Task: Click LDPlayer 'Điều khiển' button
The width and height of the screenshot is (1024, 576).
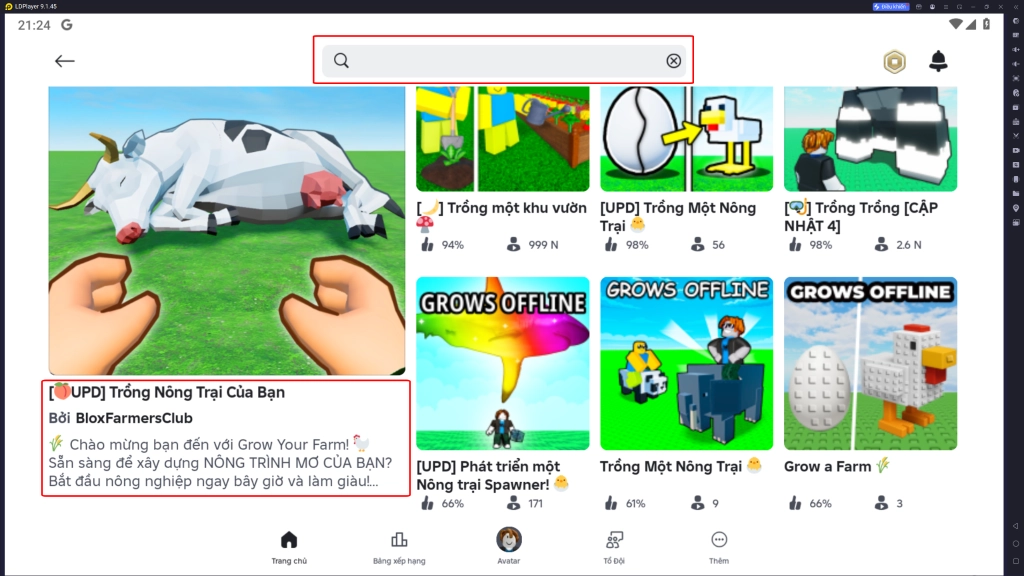Action: [x=891, y=7]
